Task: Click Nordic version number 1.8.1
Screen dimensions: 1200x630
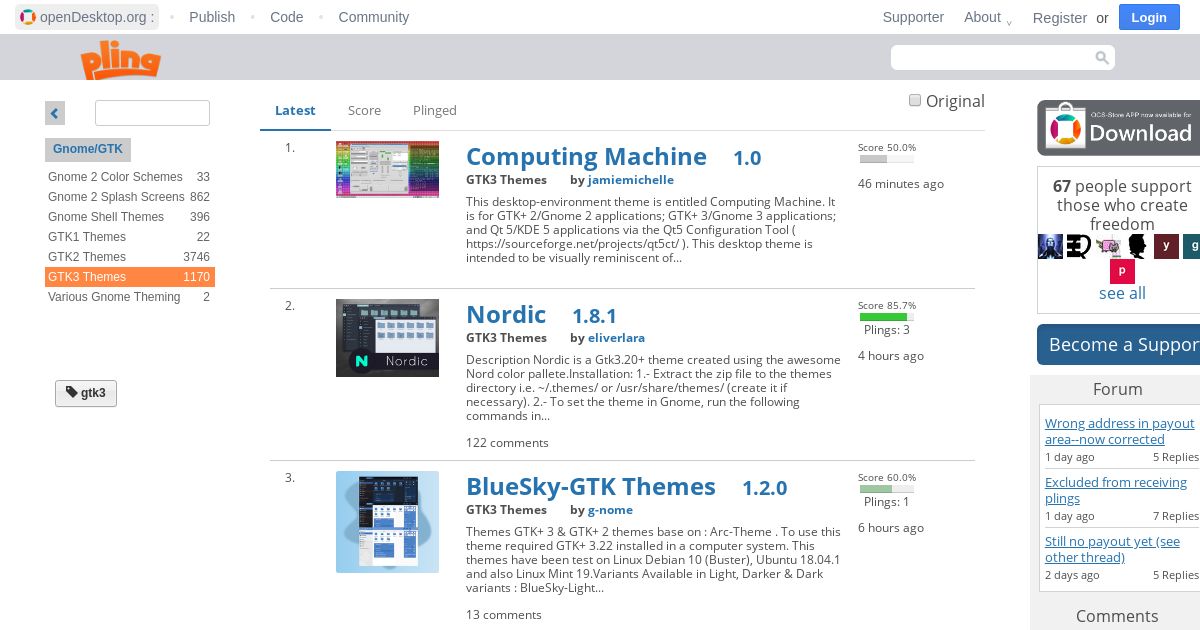Action: coord(594,316)
